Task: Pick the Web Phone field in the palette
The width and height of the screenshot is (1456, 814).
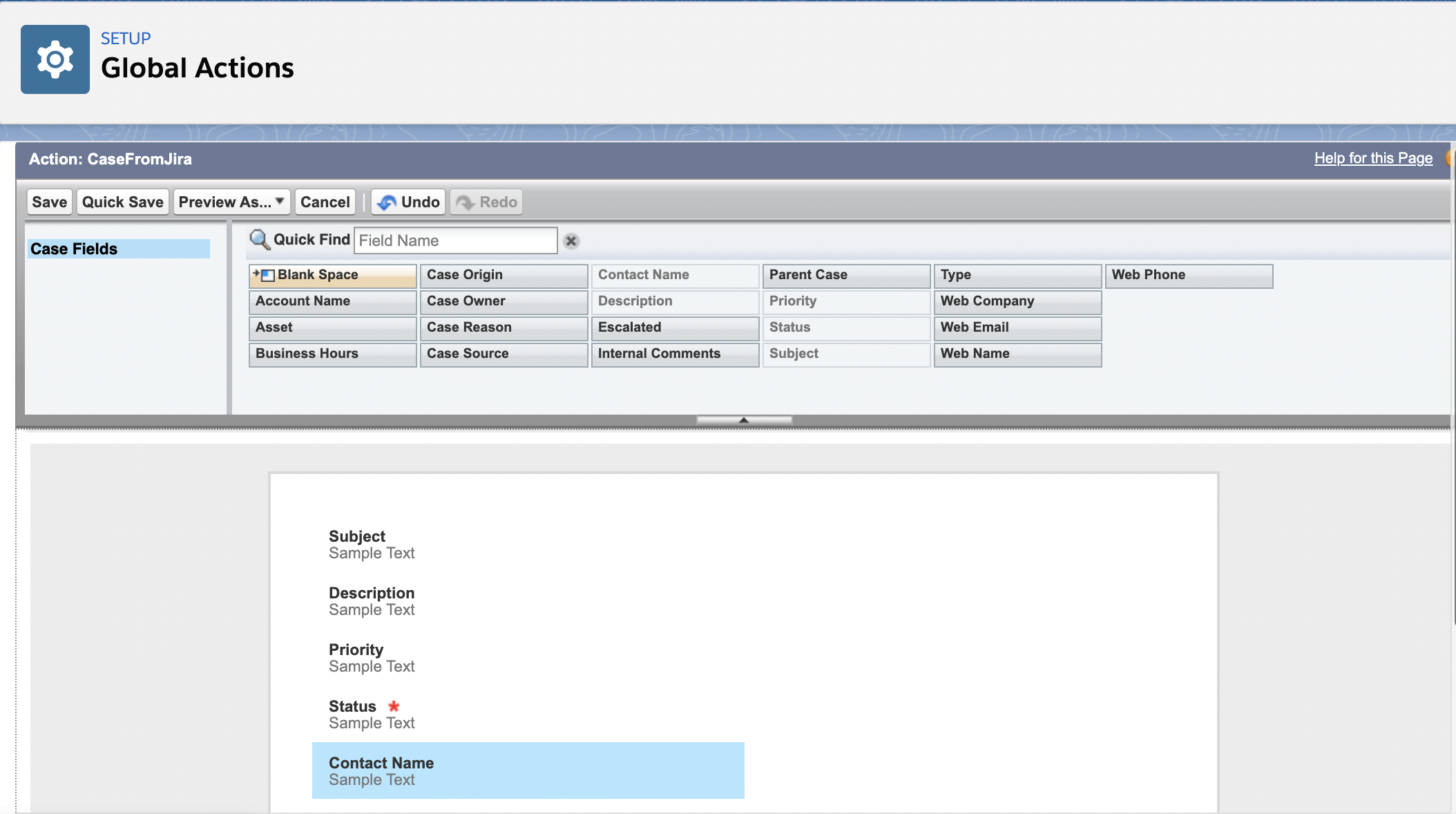Action: click(1188, 275)
